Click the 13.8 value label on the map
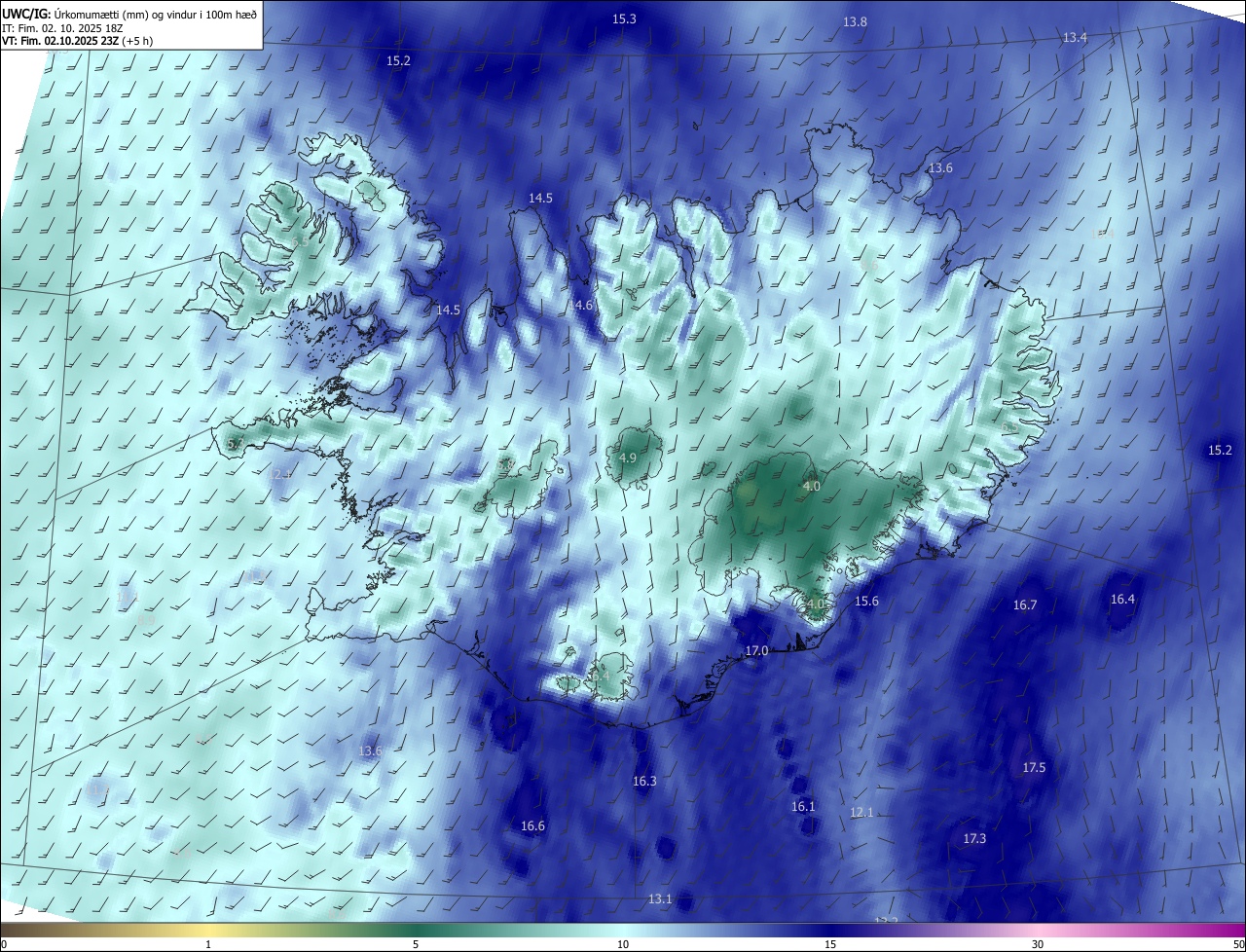 (x=855, y=21)
